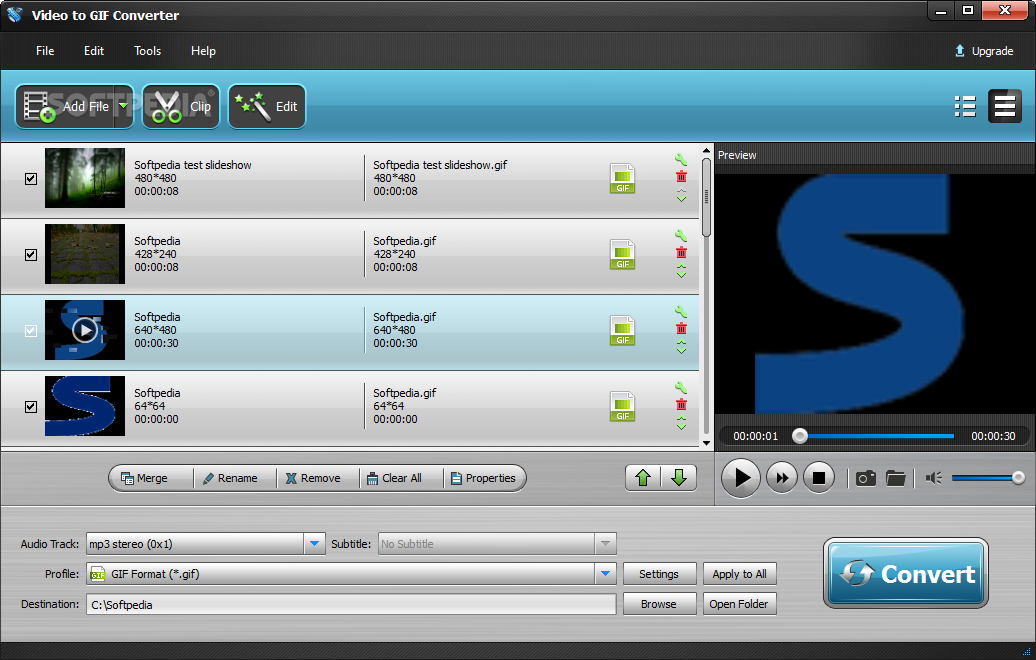This screenshot has width=1036, height=660.
Task: Click Open Folder button
Action: pyautogui.click(x=739, y=604)
